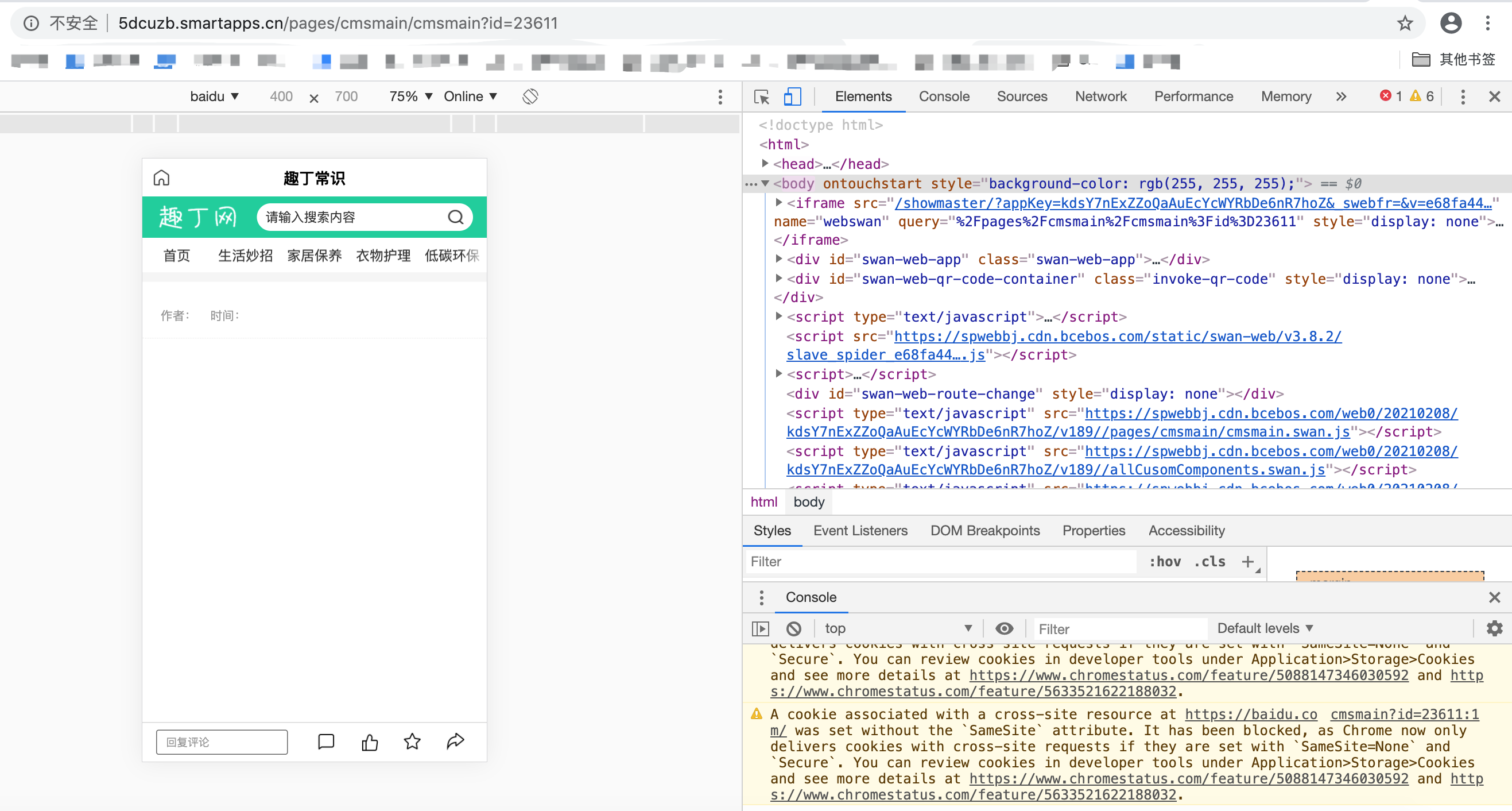Activate the inspect element picker

pyautogui.click(x=761, y=96)
